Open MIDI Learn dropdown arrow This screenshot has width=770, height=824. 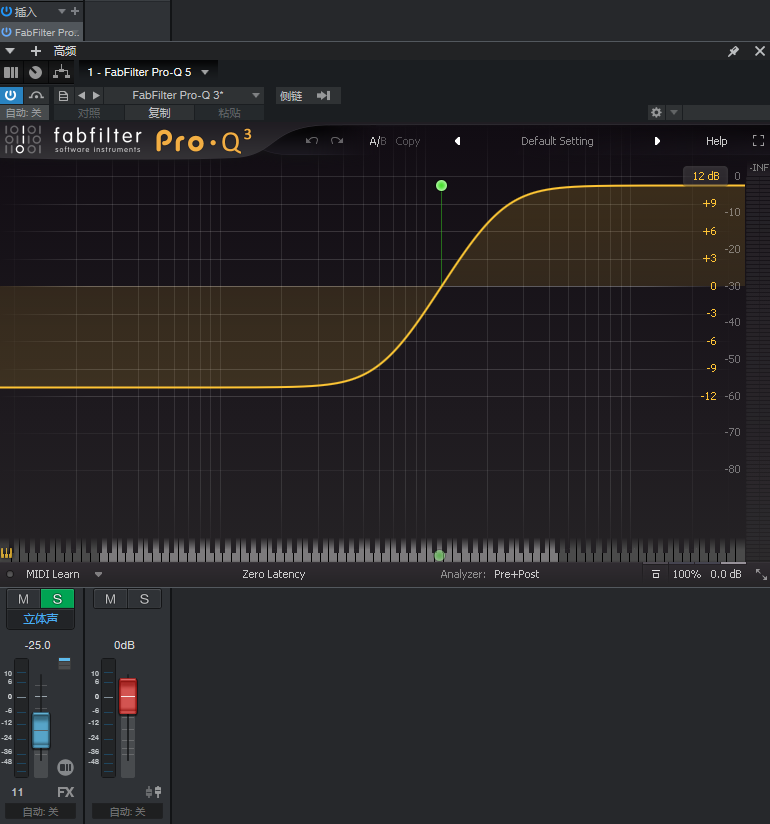[98, 575]
